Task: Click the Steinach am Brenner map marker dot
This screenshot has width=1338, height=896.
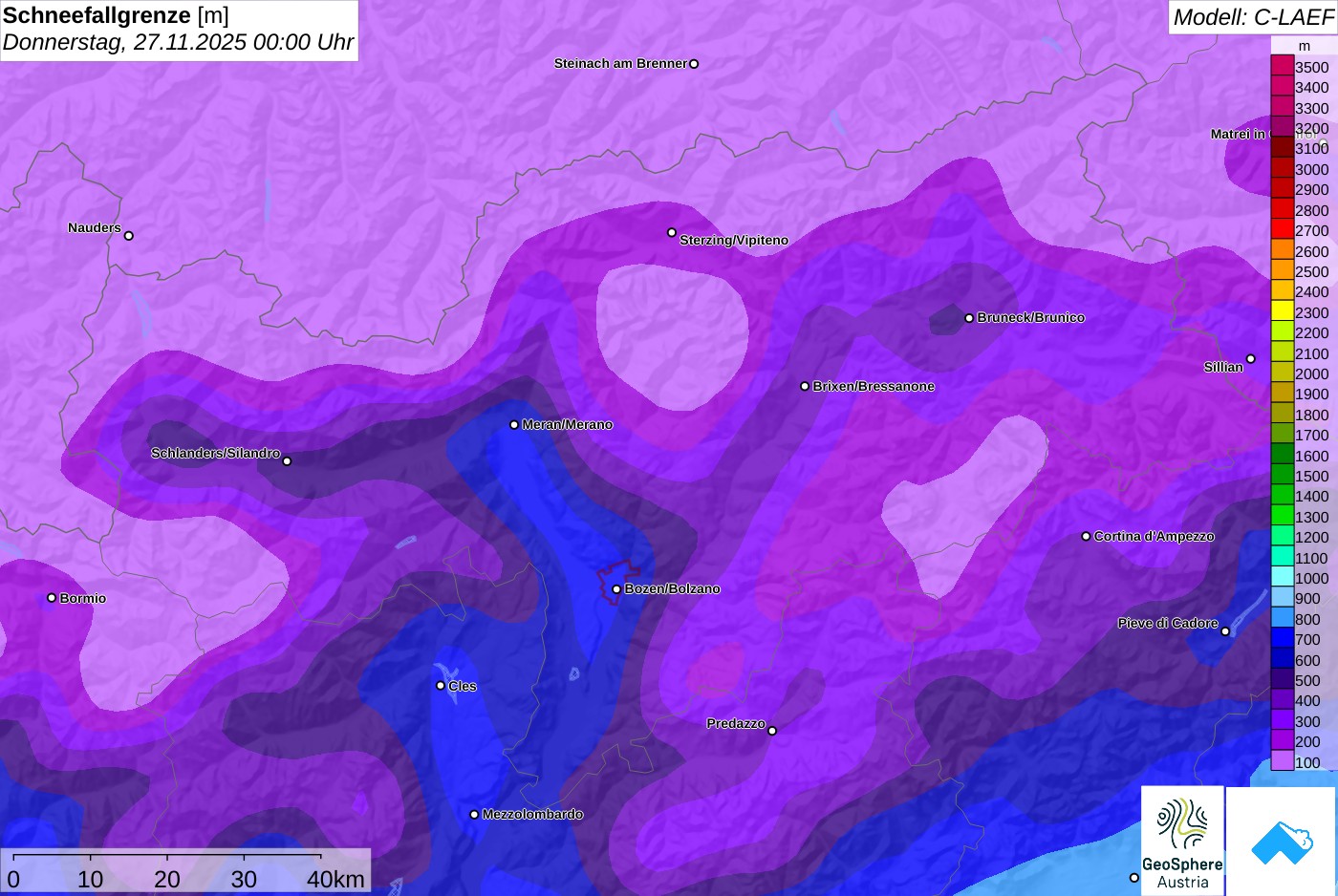Action: [694, 64]
